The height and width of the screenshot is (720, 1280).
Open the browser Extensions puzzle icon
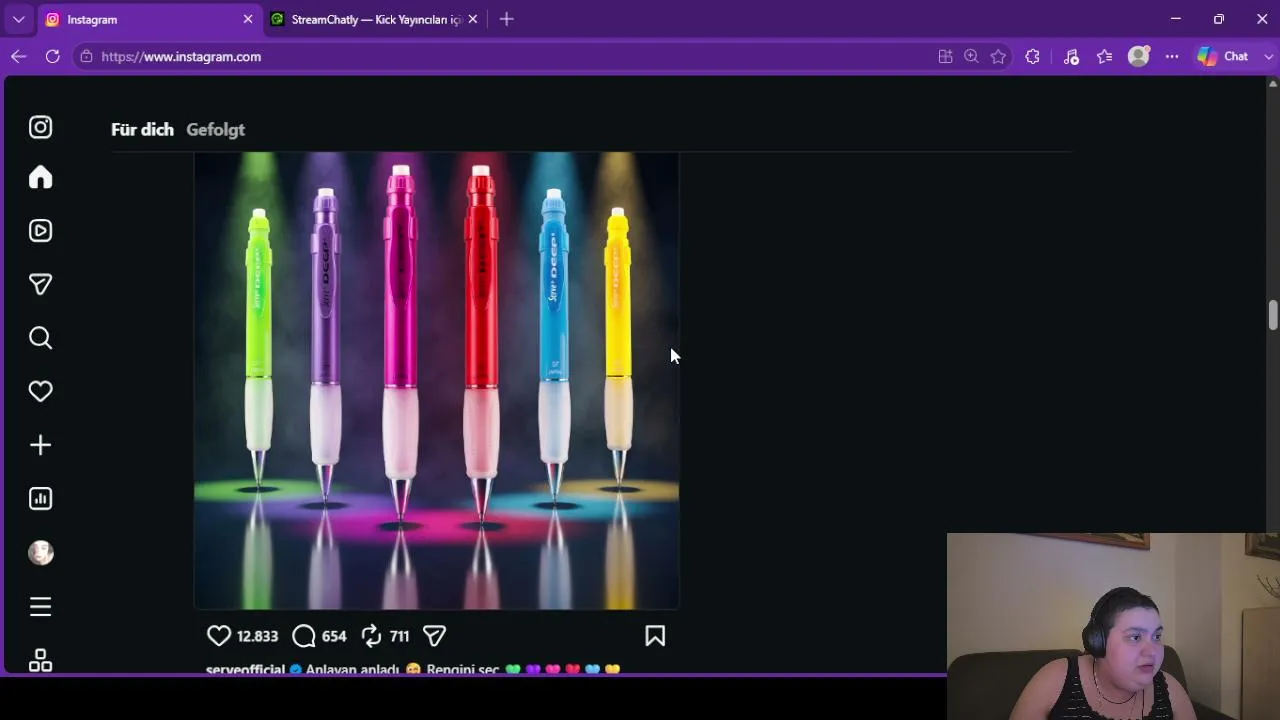click(1033, 57)
